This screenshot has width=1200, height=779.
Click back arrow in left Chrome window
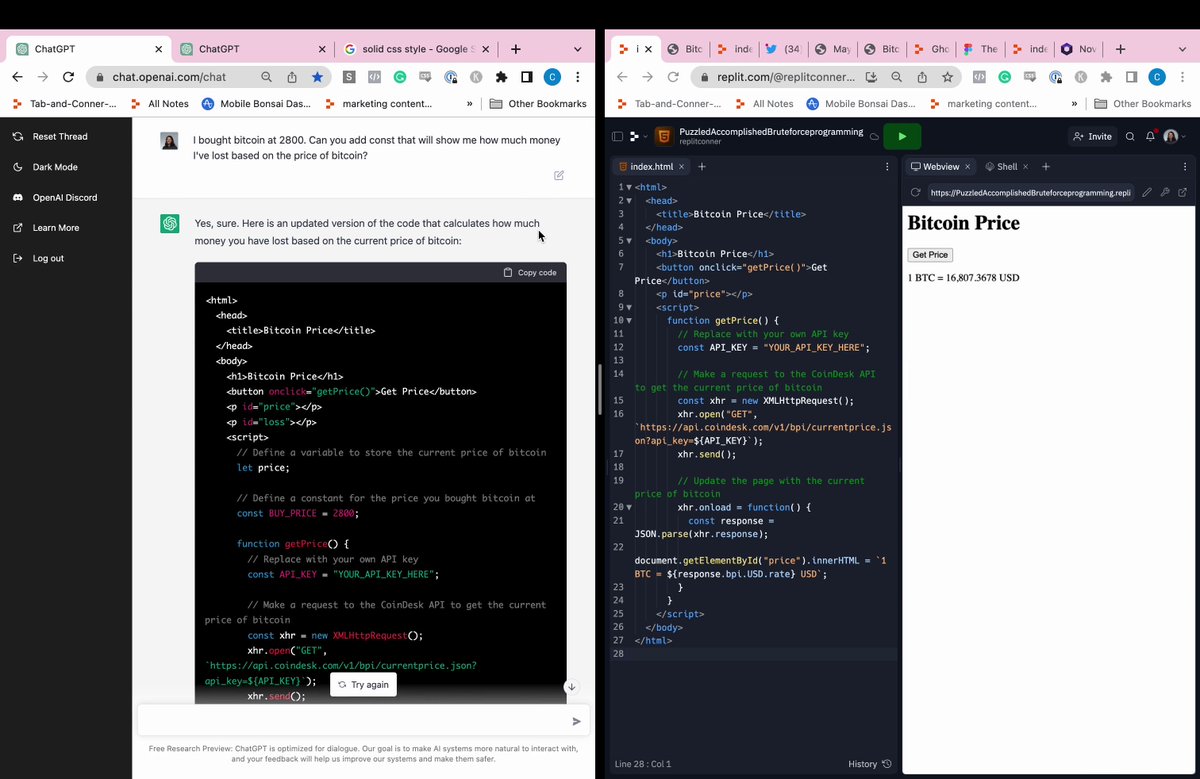pos(18,77)
